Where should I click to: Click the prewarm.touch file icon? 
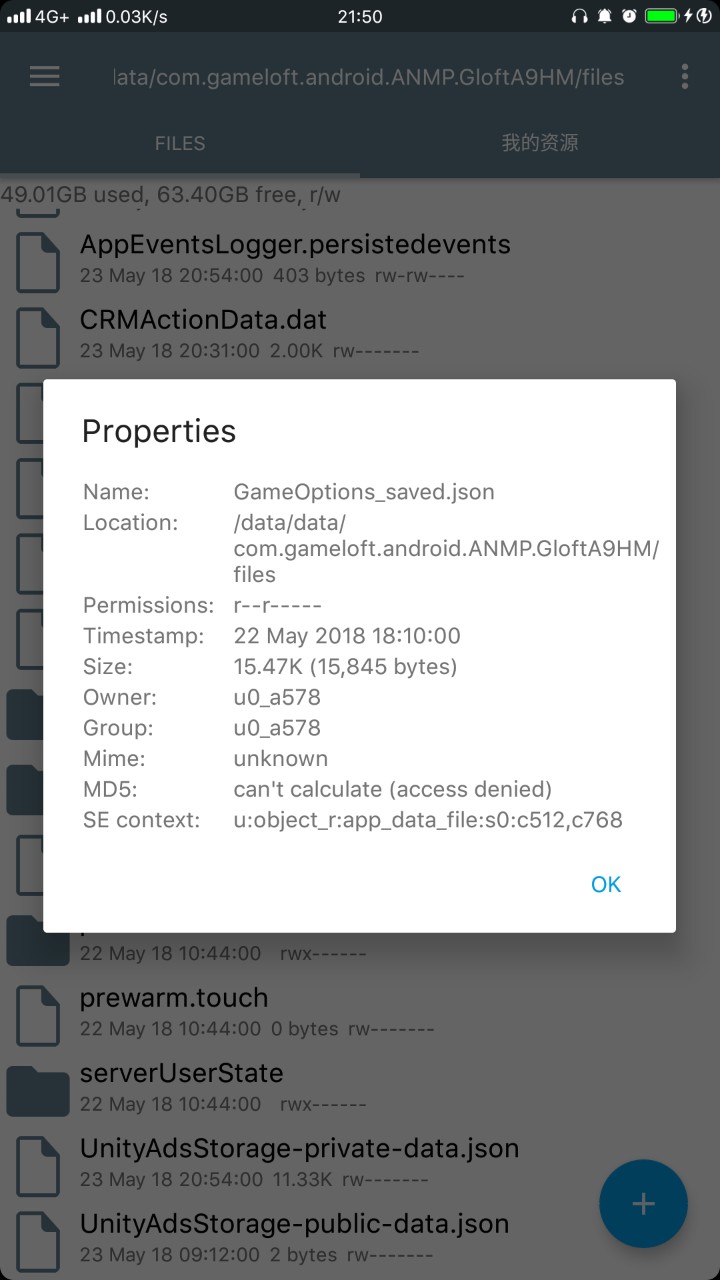pos(38,1013)
